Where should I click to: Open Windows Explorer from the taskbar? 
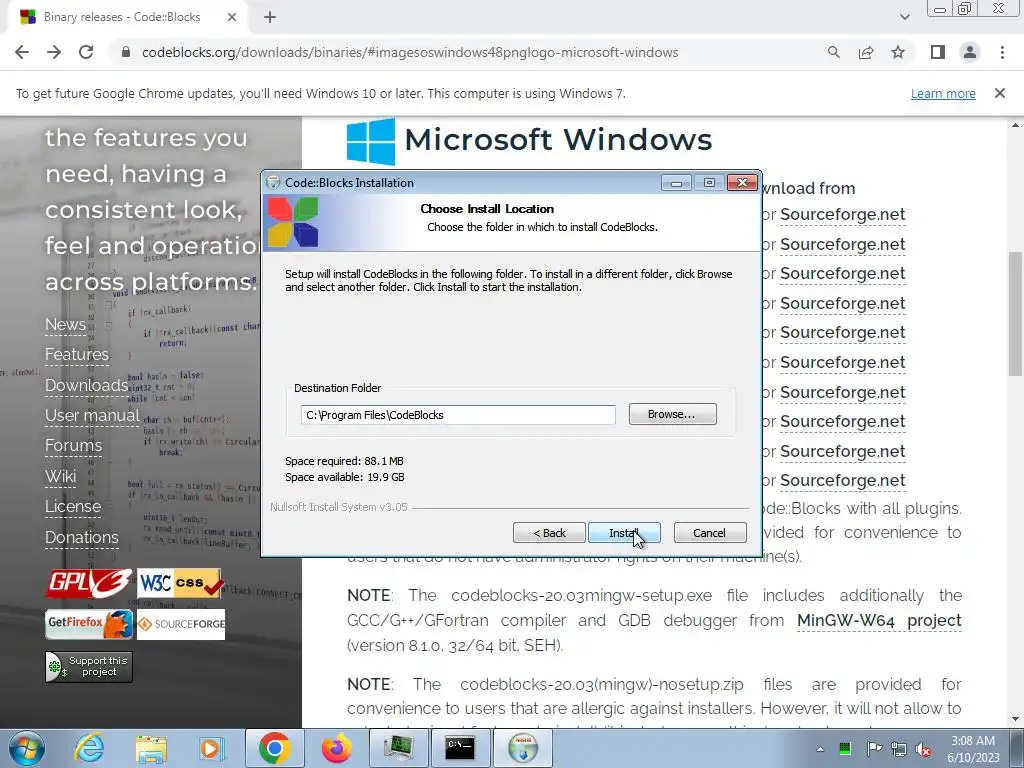point(151,748)
